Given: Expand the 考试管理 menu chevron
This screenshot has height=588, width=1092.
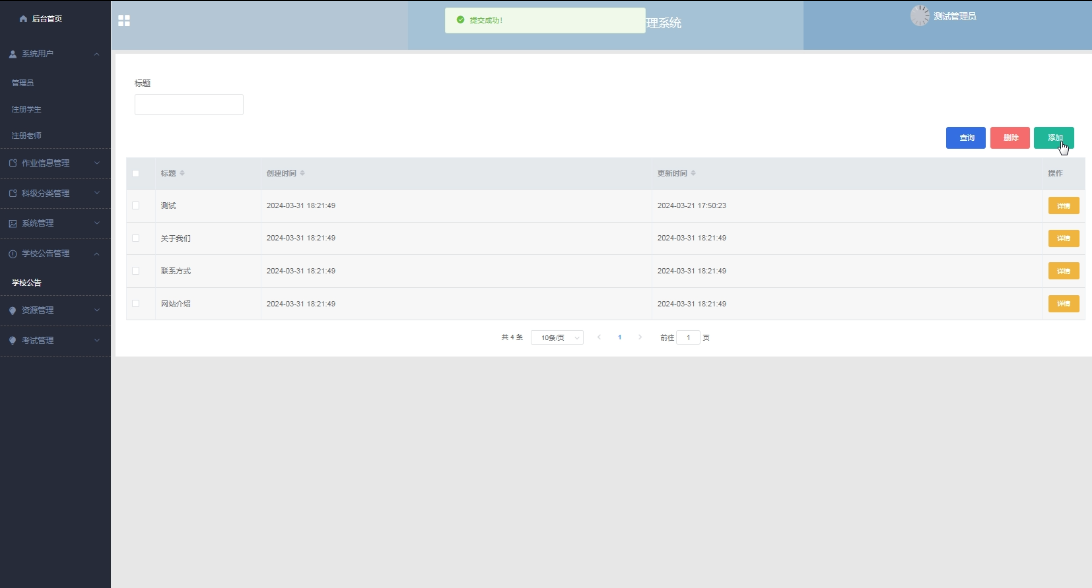Looking at the screenshot, I should [97, 341].
